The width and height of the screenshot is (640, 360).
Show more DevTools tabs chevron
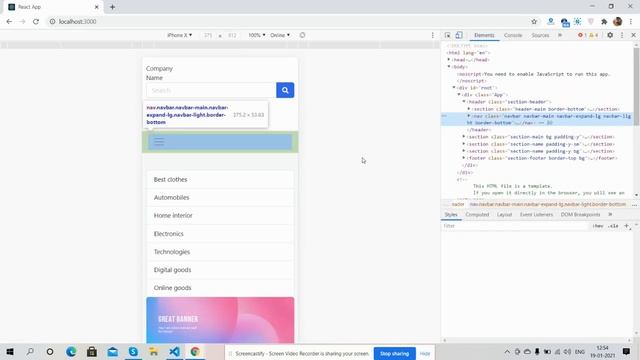(560, 35)
